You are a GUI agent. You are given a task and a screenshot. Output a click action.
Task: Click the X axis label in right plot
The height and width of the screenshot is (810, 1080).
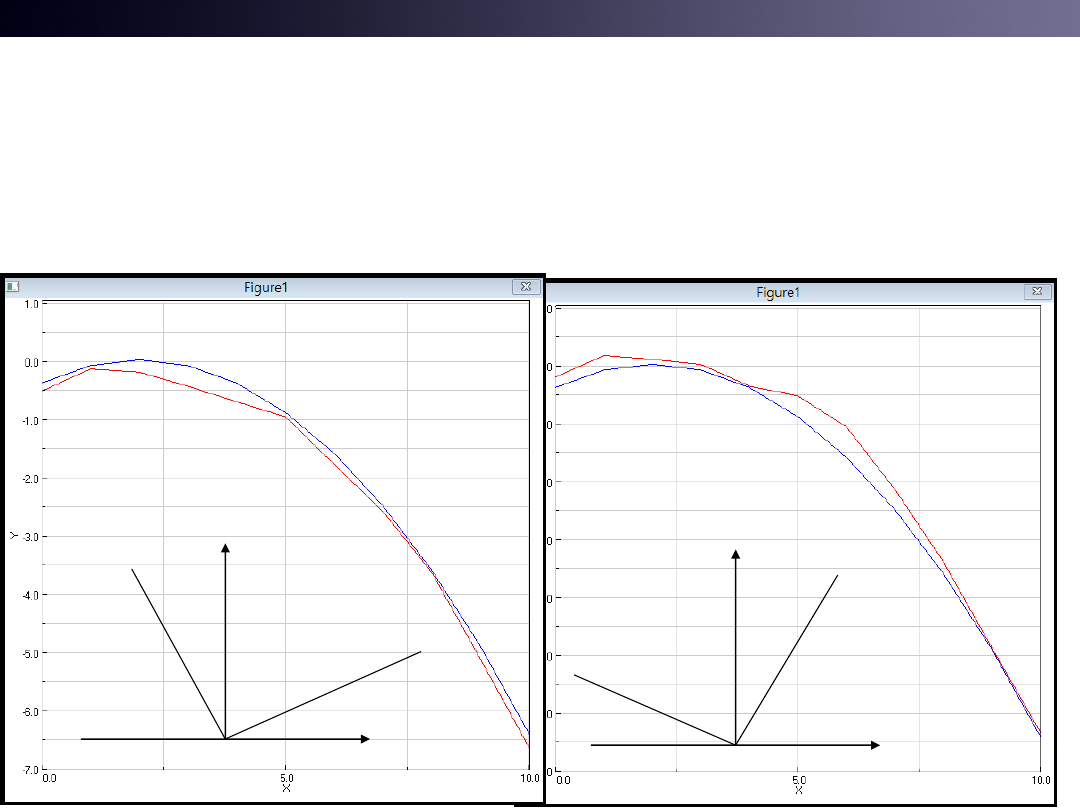point(798,790)
